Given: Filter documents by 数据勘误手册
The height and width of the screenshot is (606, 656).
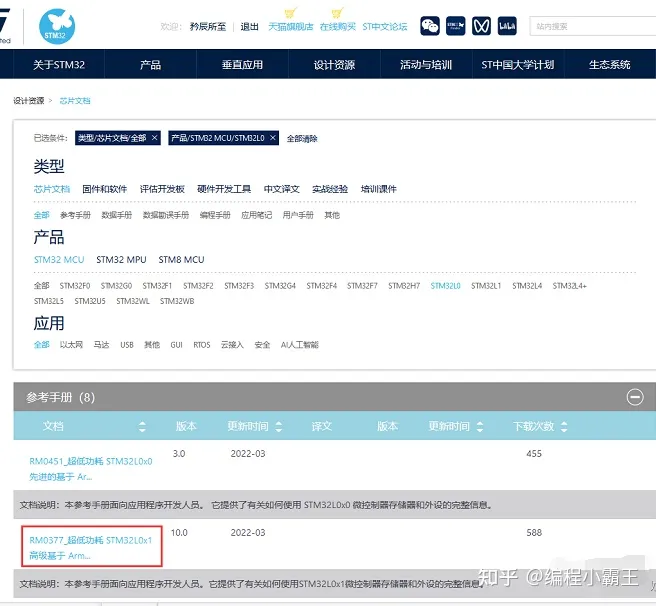Looking at the screenshot, I should (x=166, y=215).
